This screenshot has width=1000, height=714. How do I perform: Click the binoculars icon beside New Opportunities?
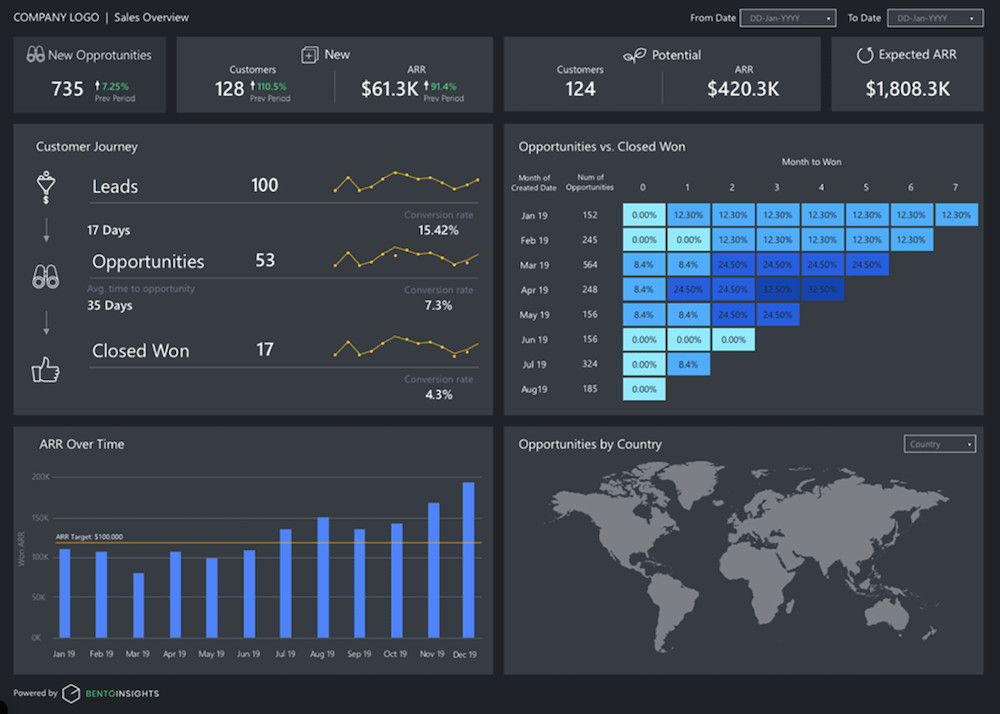tap(35, 55)
